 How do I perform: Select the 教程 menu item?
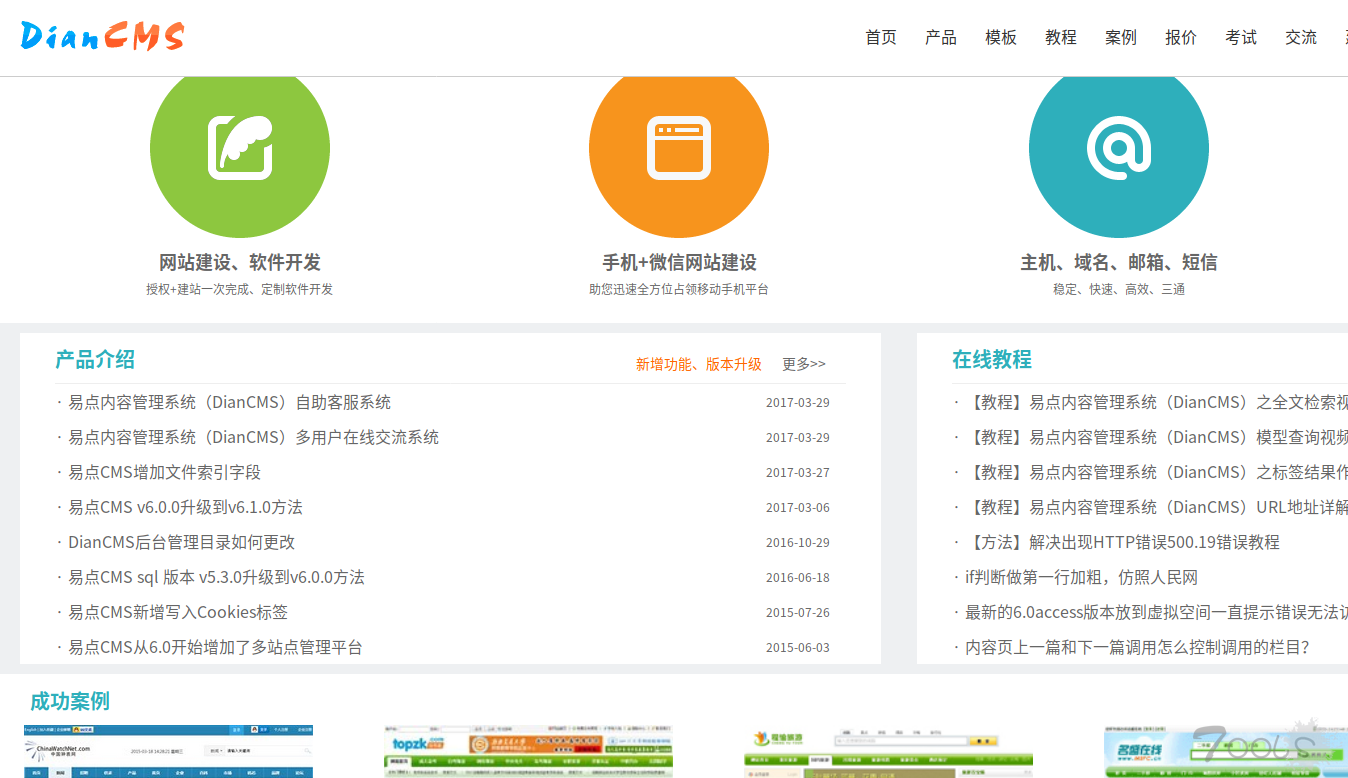point(1061,37)
